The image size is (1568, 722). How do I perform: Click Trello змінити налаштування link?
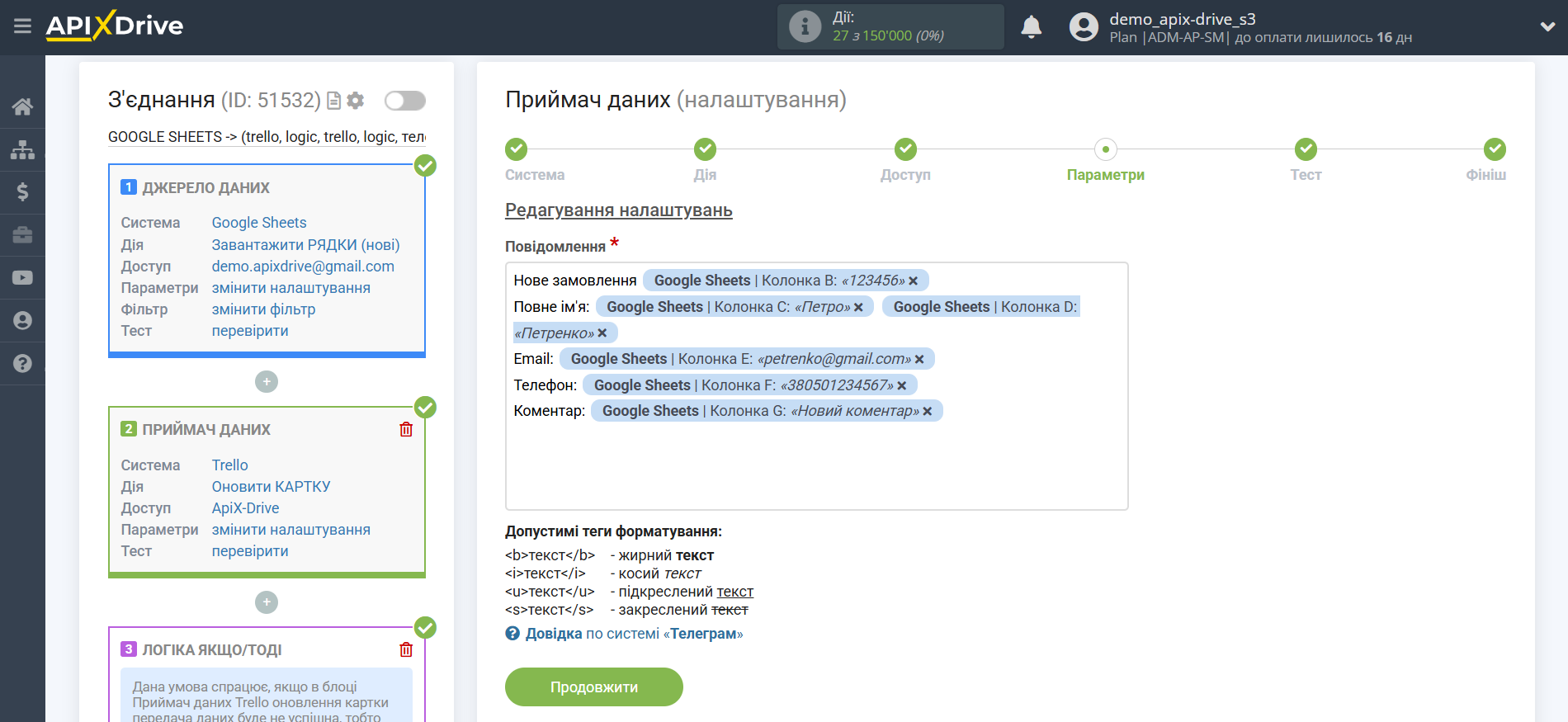point(291,530)
